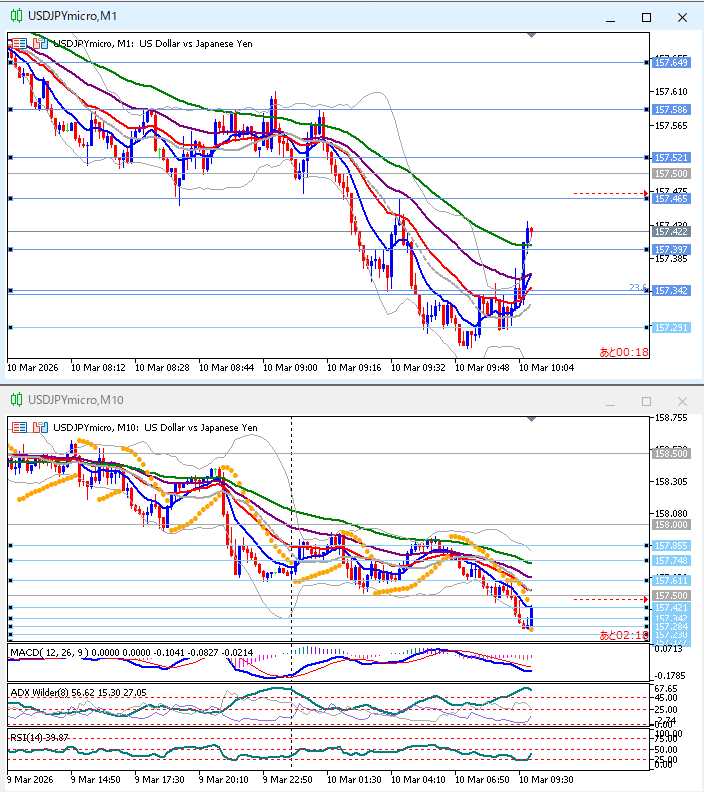Click the M1 chart window title icon
Viewport: 704px width, 792px height.
[16, 17]
